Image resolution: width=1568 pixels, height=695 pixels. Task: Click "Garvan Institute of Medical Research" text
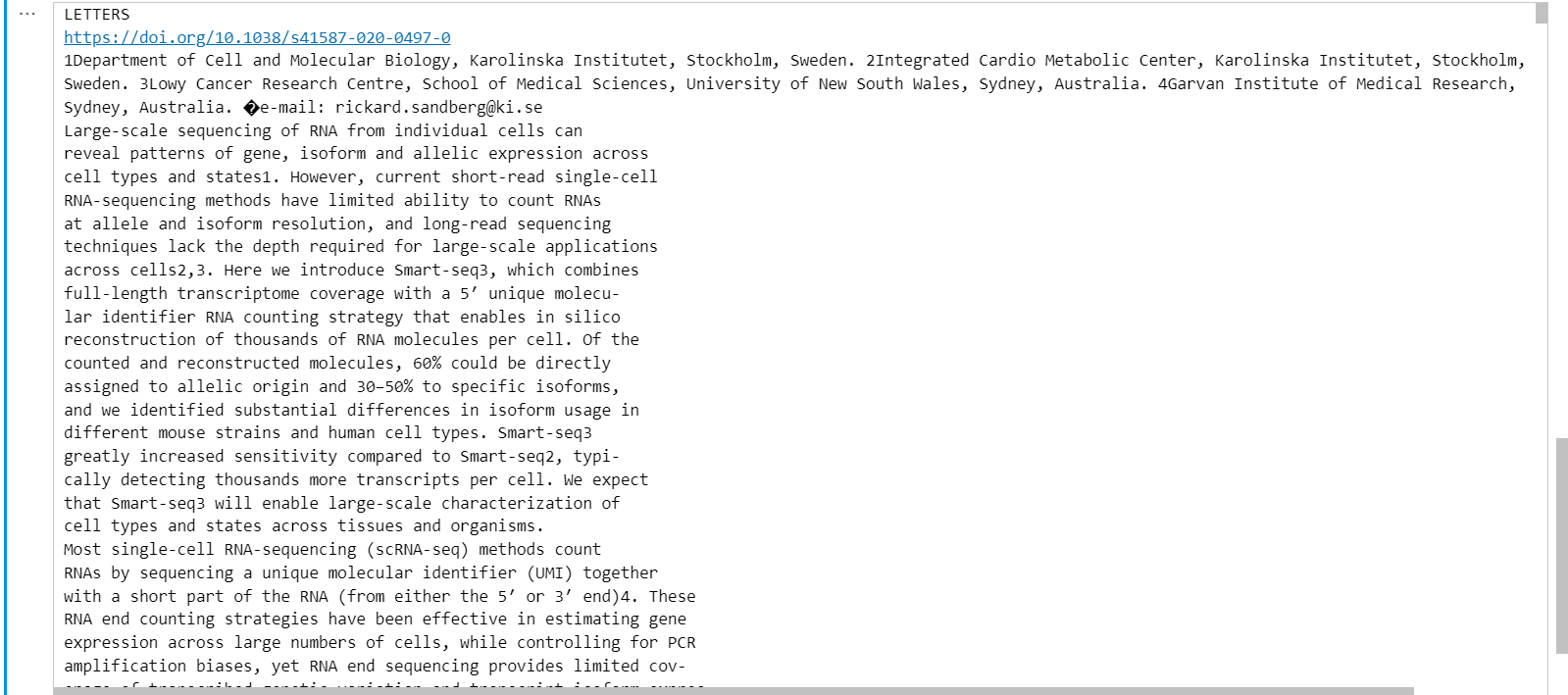[1338, 84]
